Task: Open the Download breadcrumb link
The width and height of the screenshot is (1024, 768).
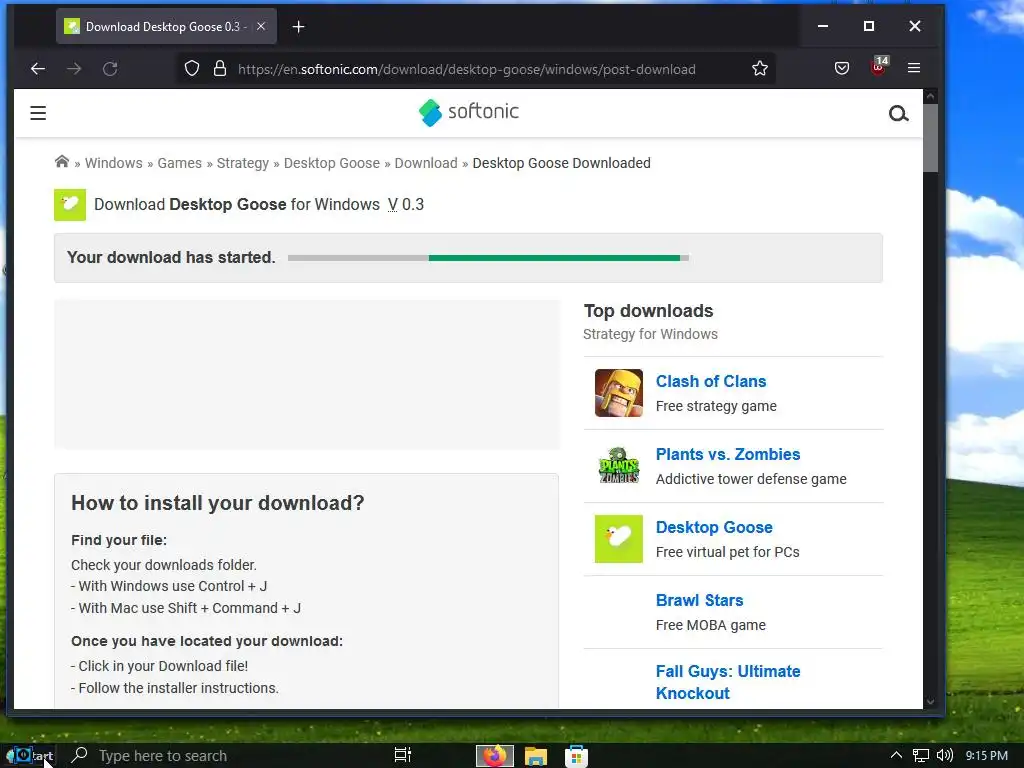Action: pyautogui.click(x=426, y=163)
